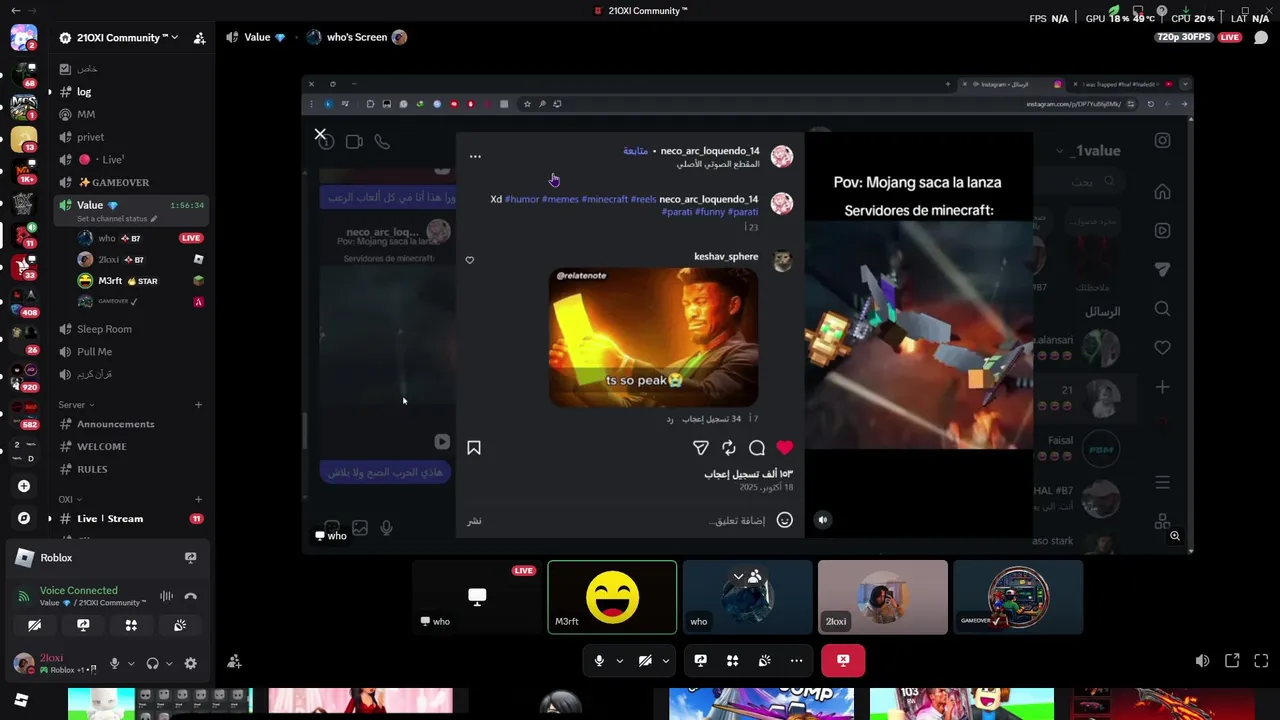Image resolution: width=1280 pixels, height=720 pixels.
Task: Open activities icon in call control bar
Action: pos(733,660)
